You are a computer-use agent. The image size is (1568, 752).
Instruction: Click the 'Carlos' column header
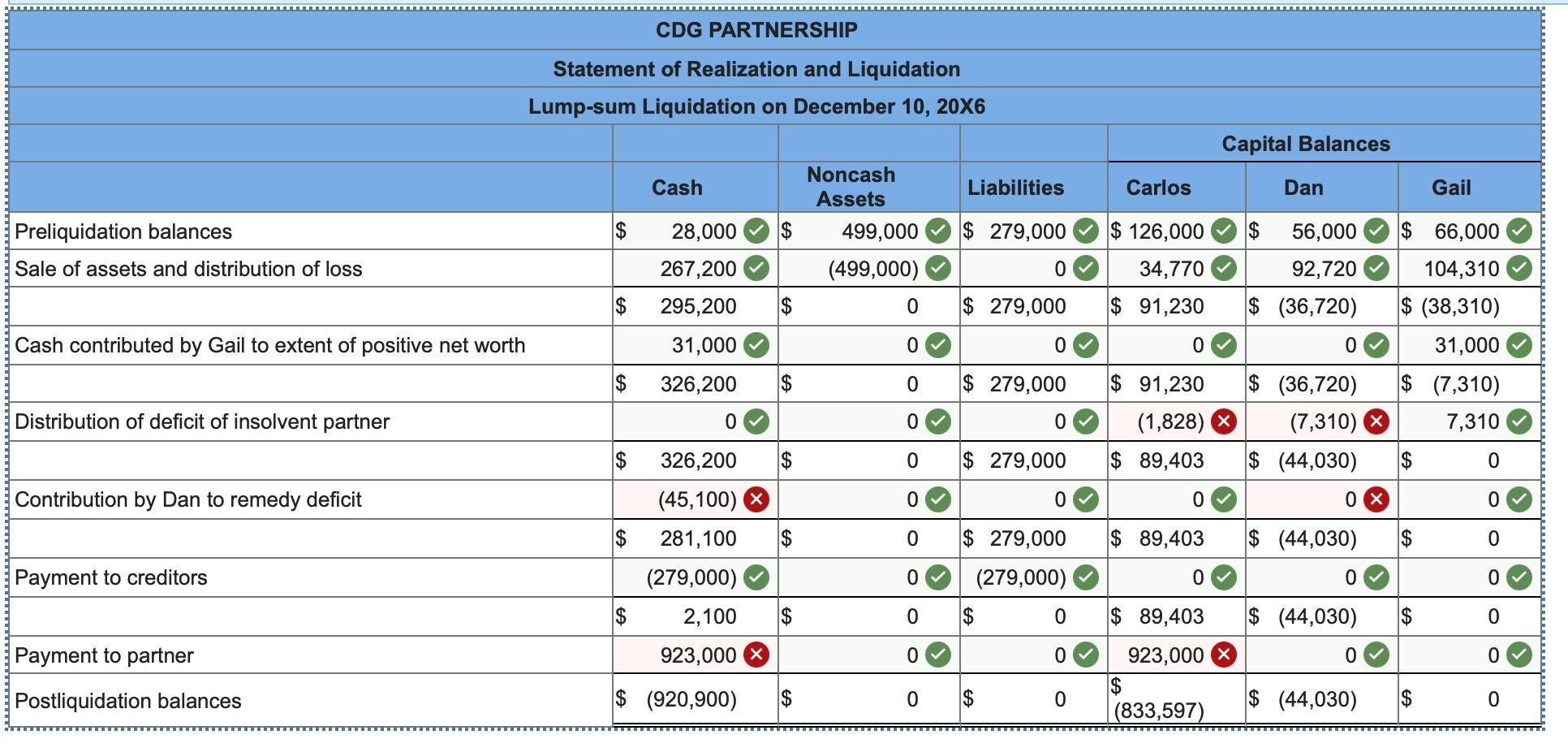[1158, 188]
